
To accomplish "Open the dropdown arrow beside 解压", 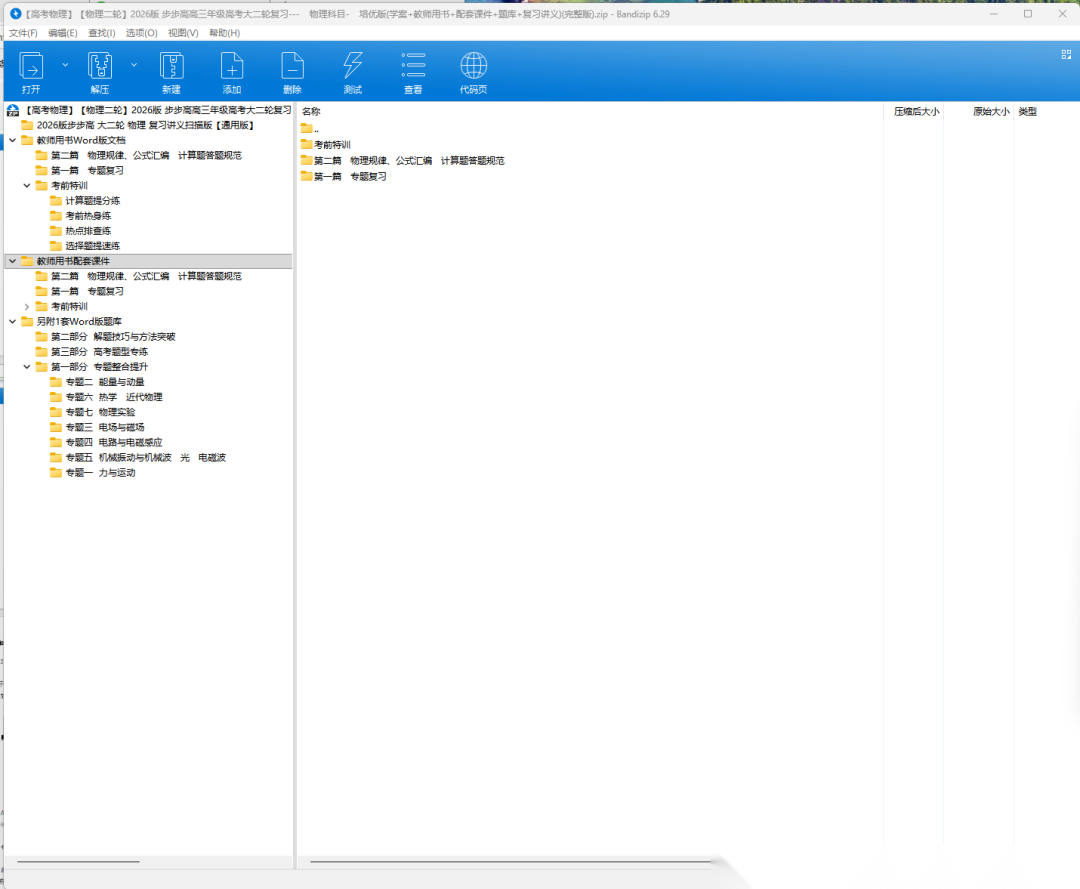I will coord(134,65).
